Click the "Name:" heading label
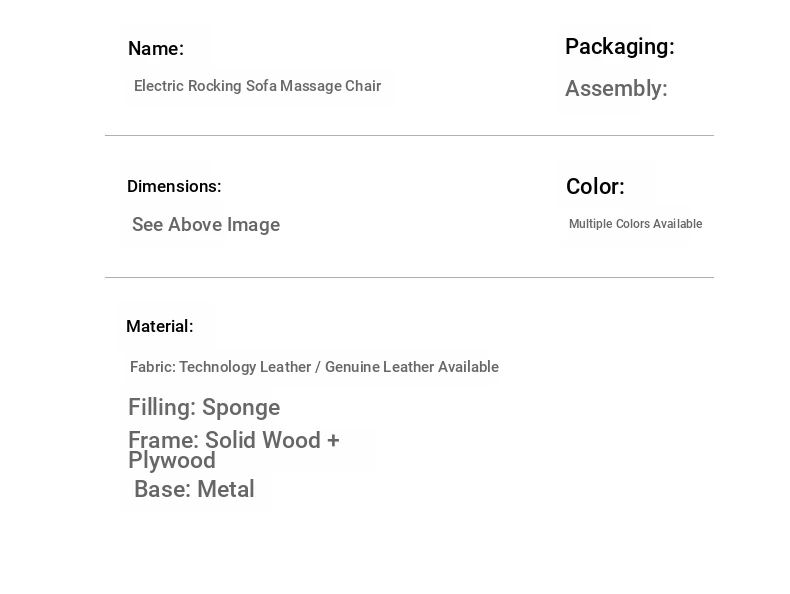This screenshot has height=594, width=790. (156, 49)
